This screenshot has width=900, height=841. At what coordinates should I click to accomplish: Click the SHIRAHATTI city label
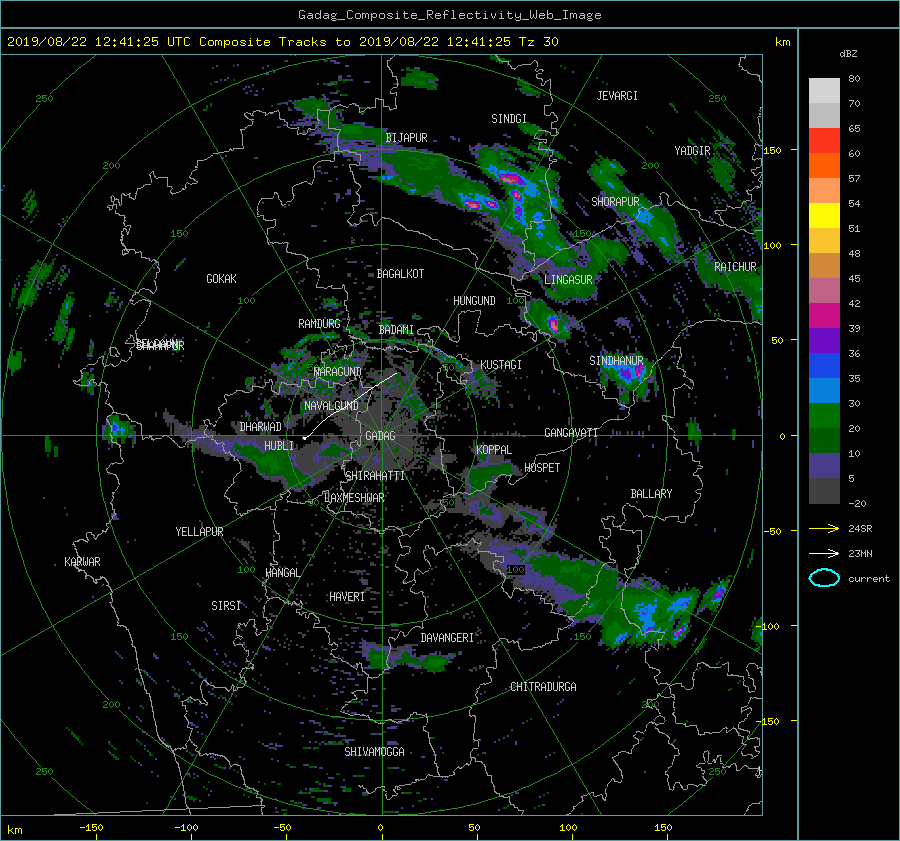click(x=375, y=476)
